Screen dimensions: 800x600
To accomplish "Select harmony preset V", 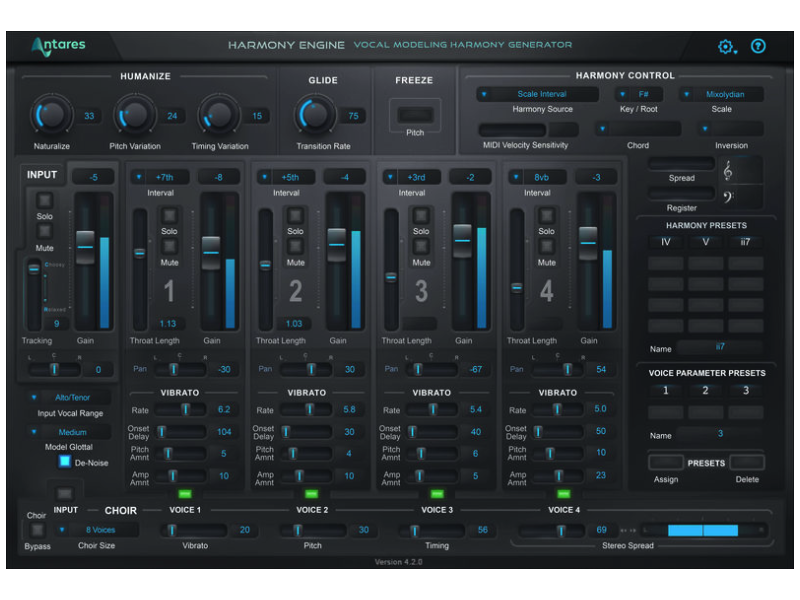I will pos(706,242).
